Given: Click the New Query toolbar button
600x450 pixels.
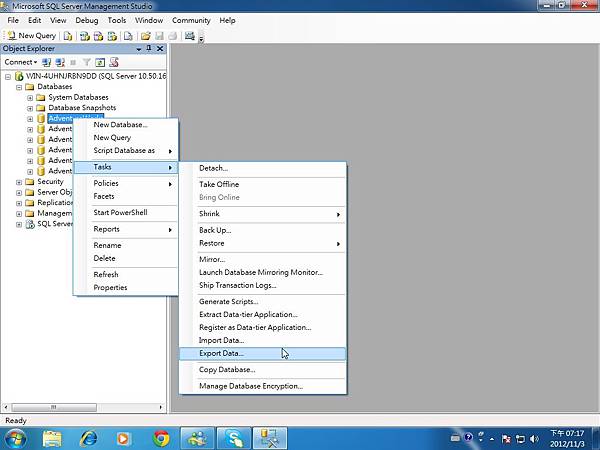Looking at the screenshot, I should [x=32, y=36].
